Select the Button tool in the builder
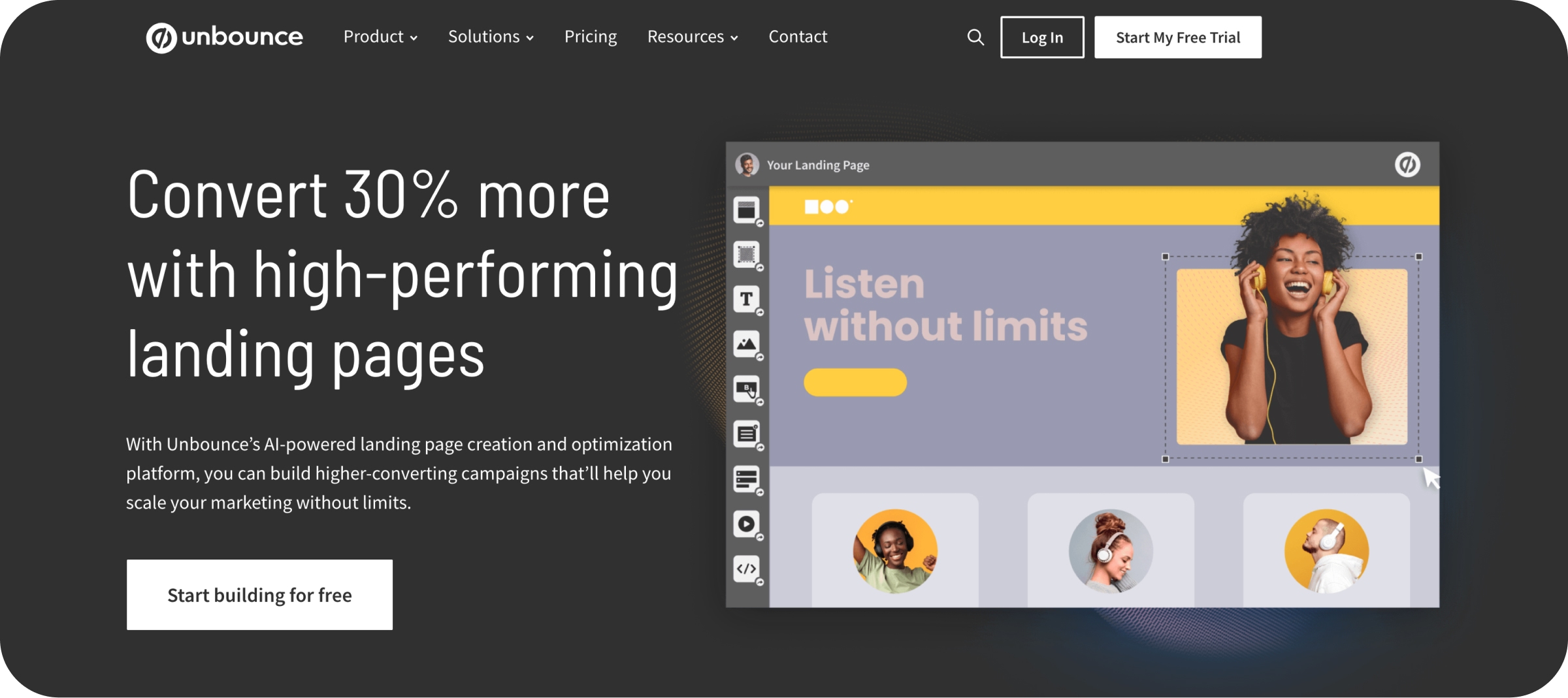The width and height of the screenshot is (1568, 698). pos(747,388)
